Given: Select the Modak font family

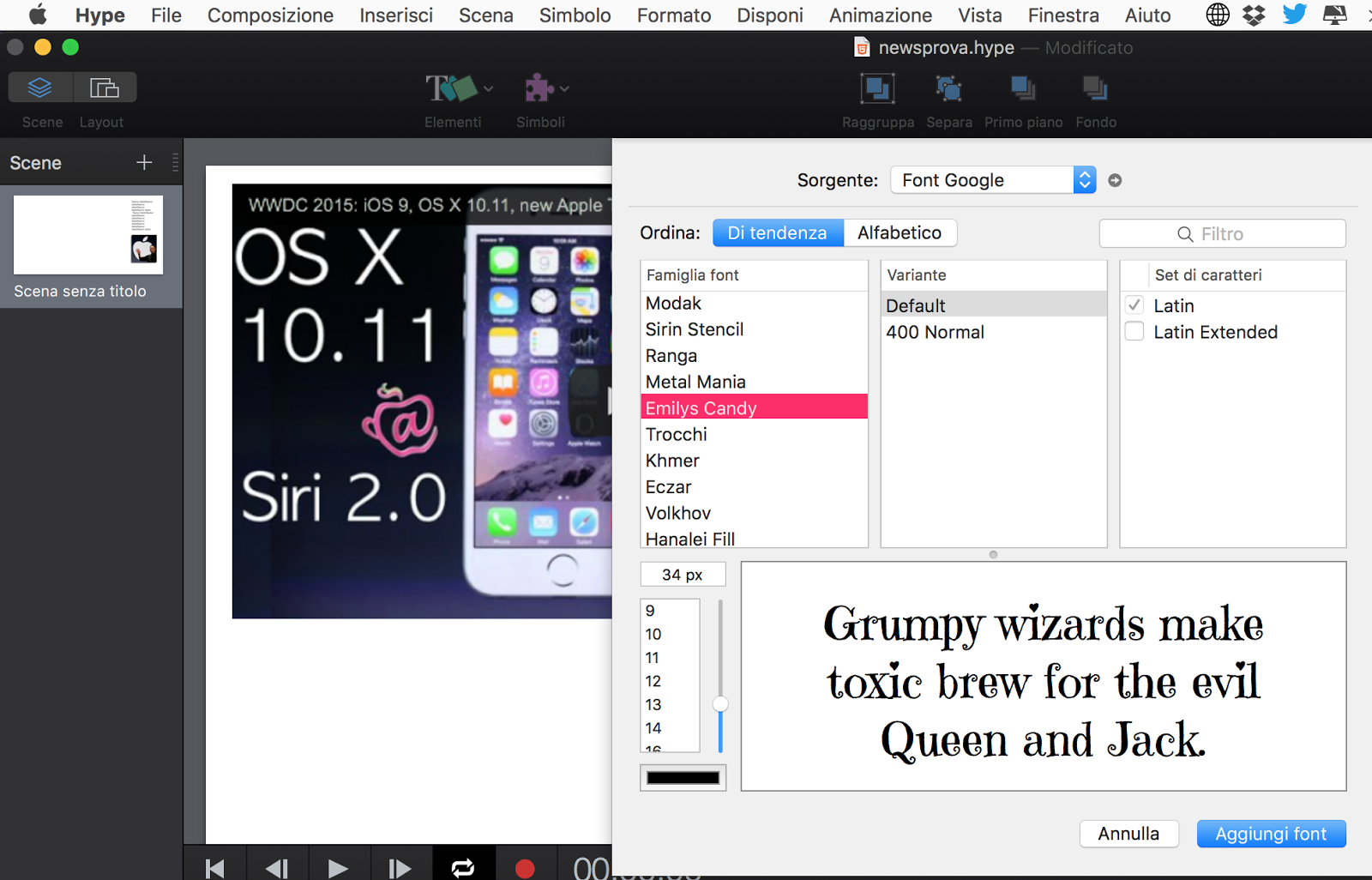Looking at the screenshot, I should pyautogui.click(x=755, y=304).
